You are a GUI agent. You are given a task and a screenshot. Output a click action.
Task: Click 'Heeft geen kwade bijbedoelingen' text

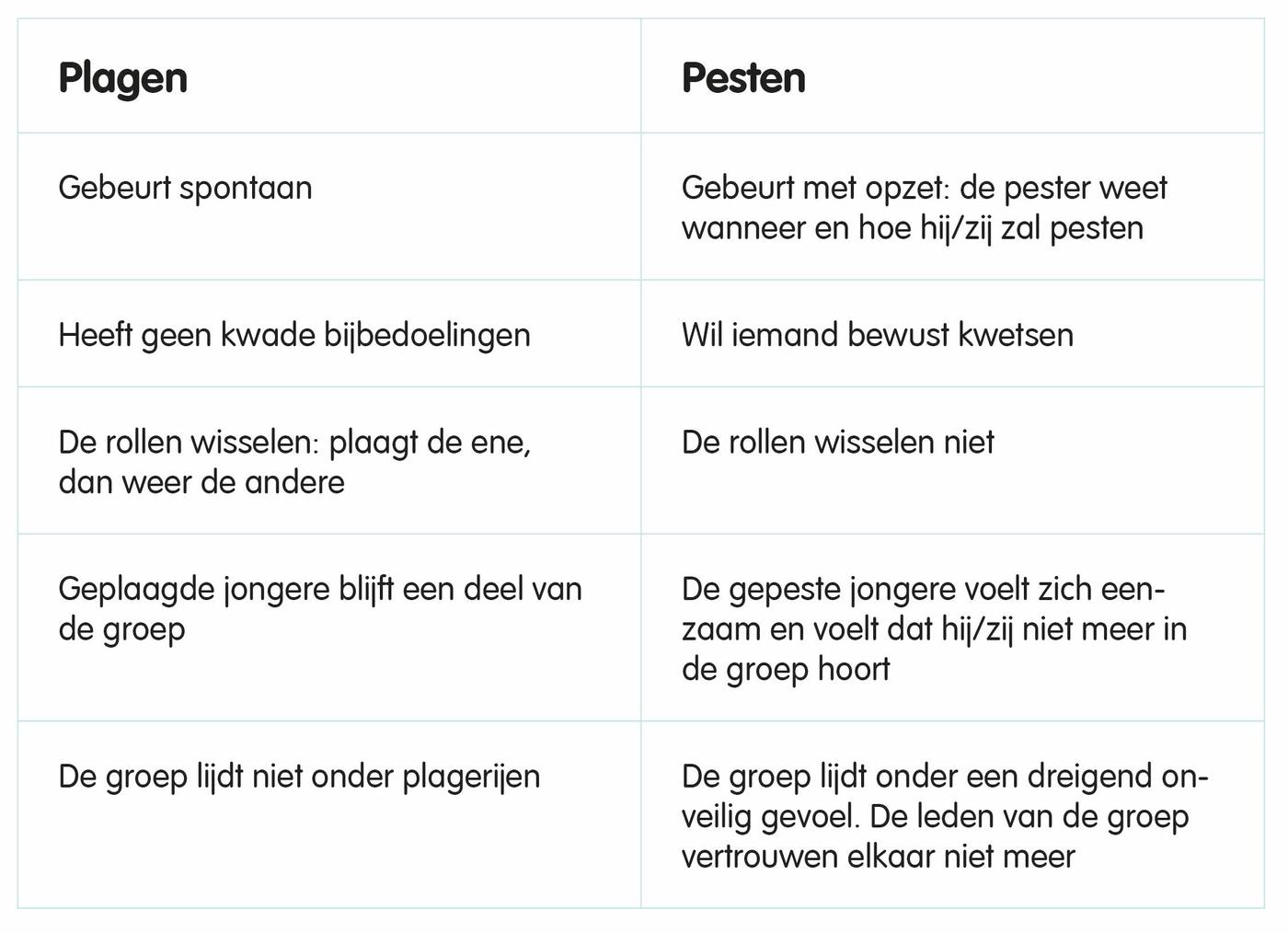294,335
